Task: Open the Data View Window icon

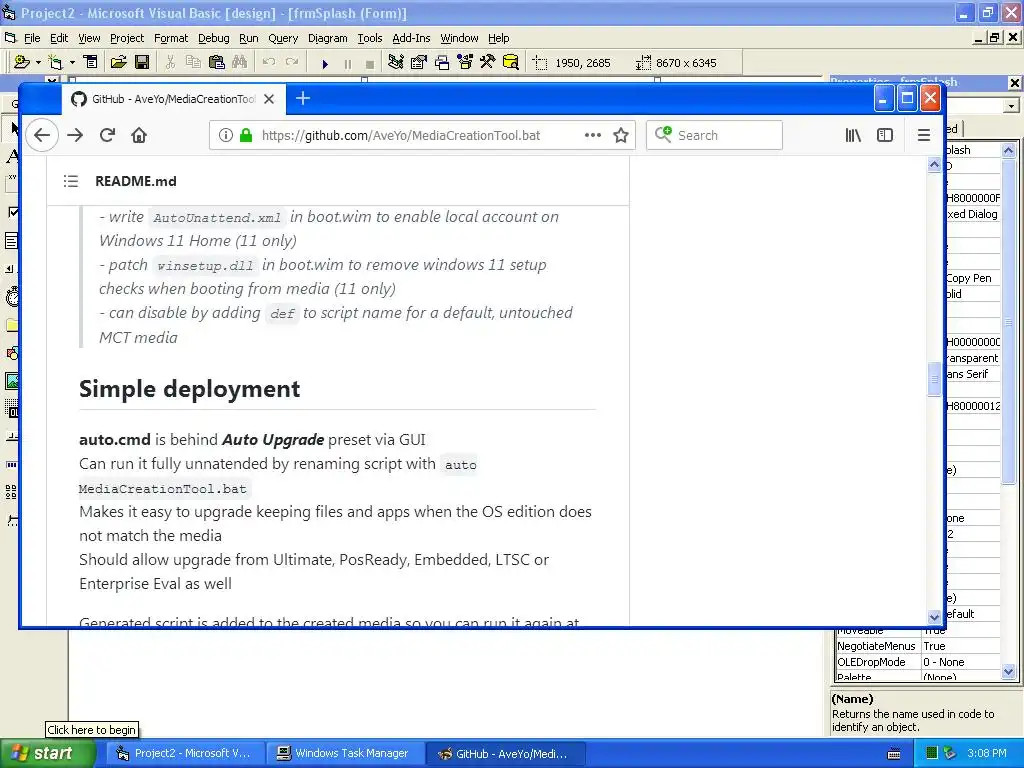Action: pos(511,62)
